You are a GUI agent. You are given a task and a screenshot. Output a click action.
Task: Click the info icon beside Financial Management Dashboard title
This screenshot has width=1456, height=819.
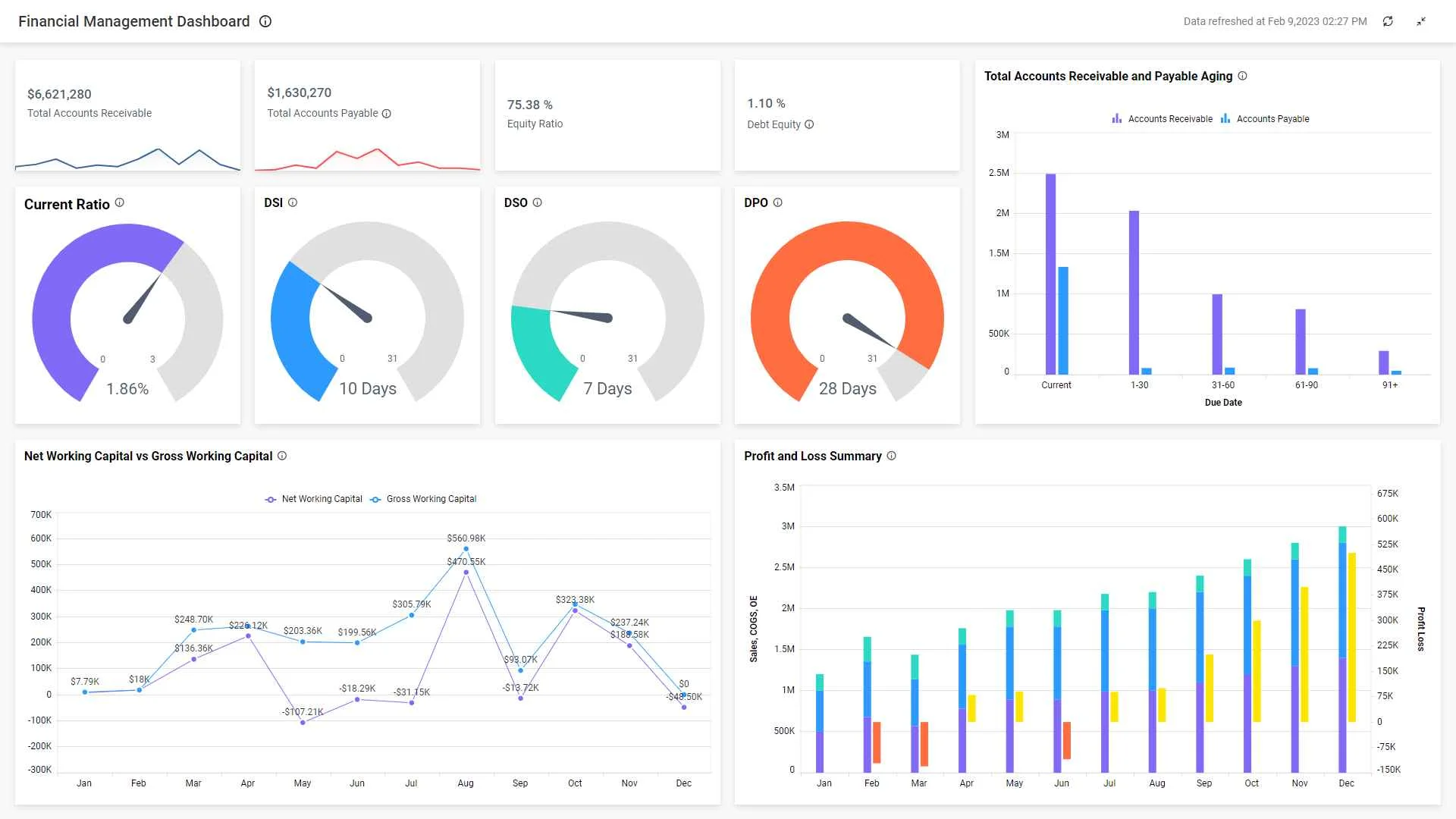(265, 21)
